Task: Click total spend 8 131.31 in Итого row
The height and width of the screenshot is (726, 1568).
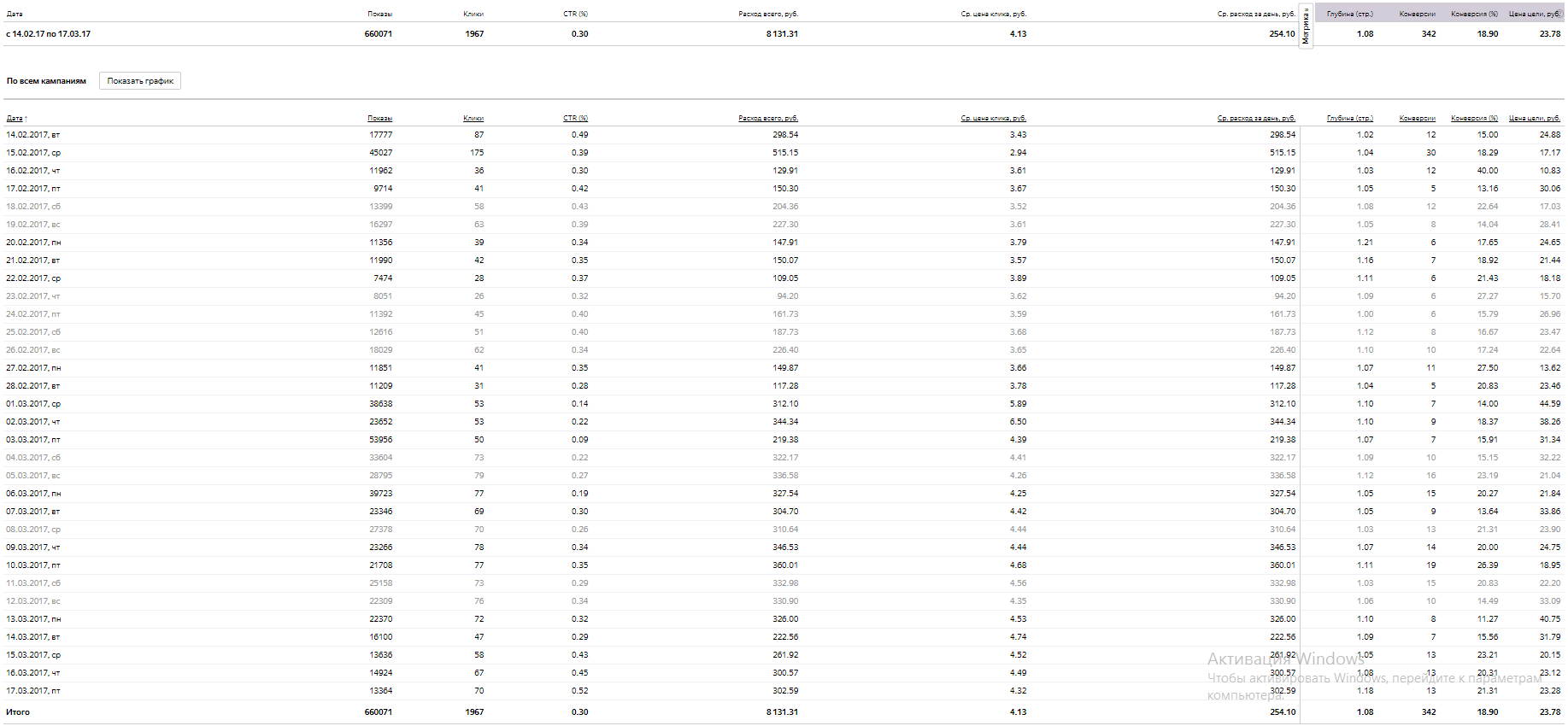Action: (x=782, y=712)
